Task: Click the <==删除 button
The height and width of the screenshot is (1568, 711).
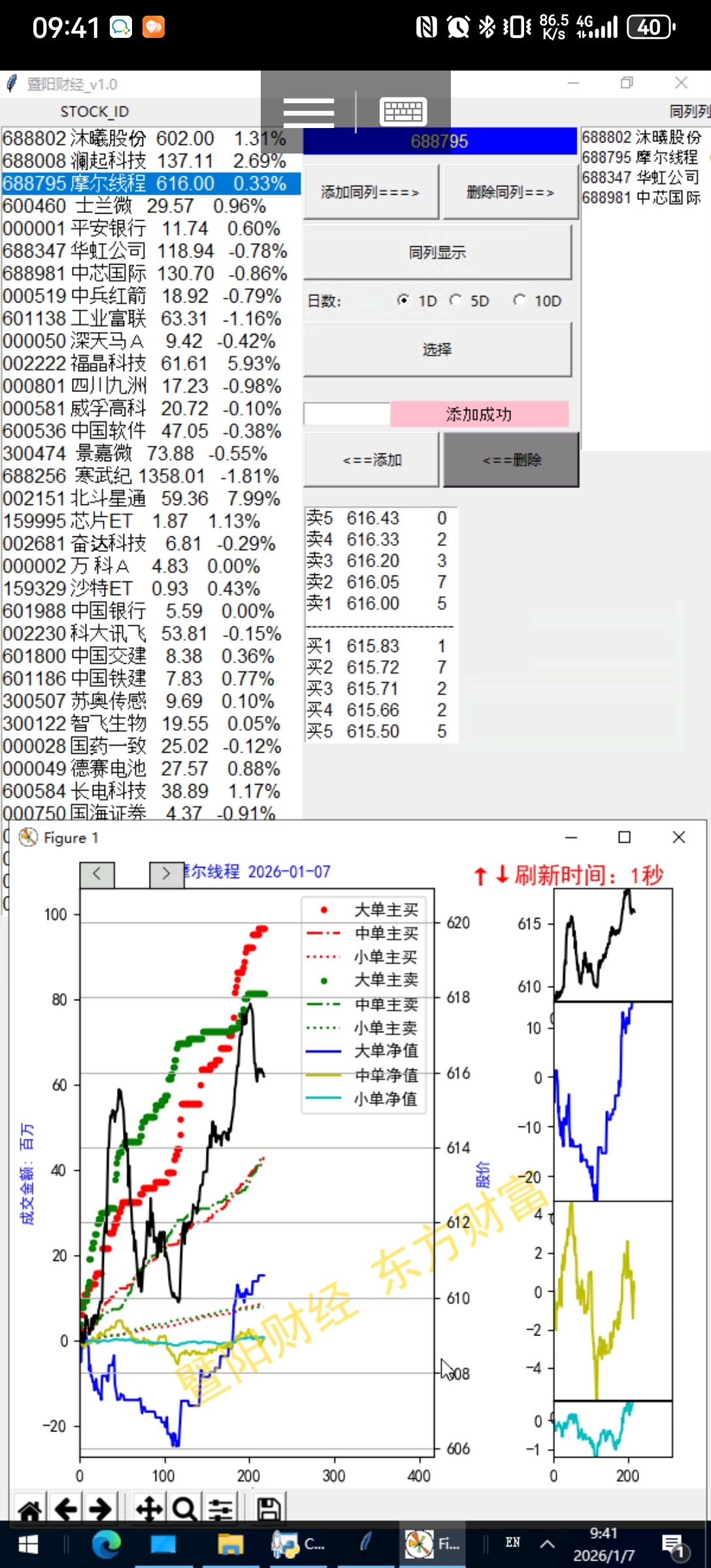Action: 511,460
